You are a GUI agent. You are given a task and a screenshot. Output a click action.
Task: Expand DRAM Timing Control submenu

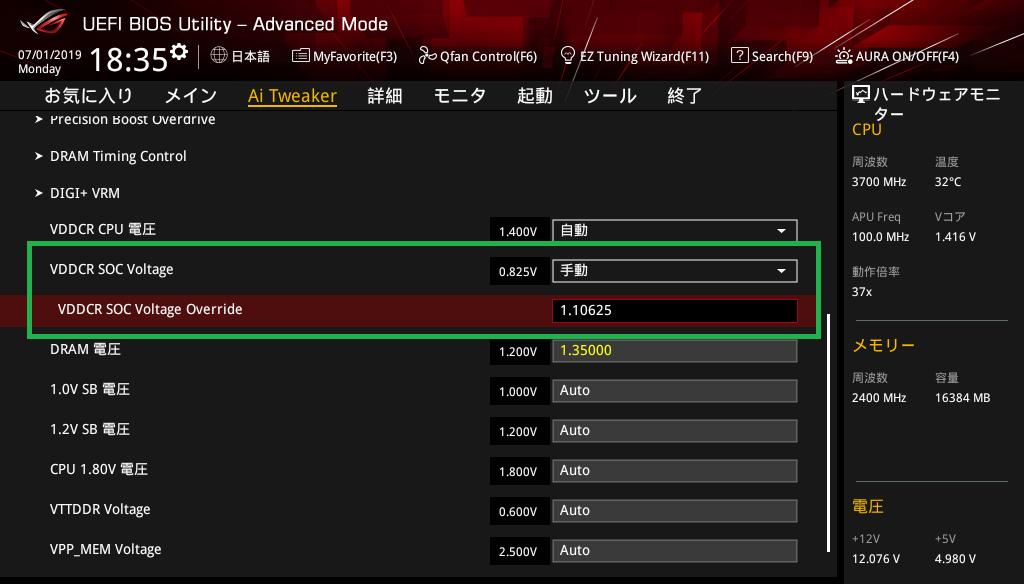pos(110,156)
